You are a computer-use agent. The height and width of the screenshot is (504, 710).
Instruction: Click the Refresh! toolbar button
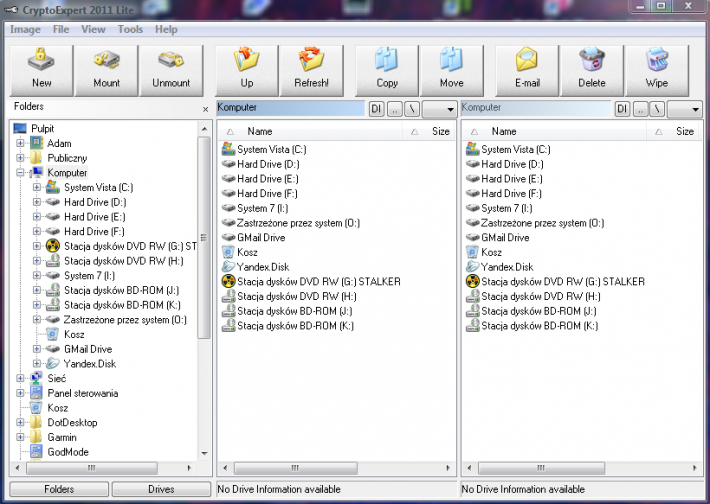click(x=312, y=71)
